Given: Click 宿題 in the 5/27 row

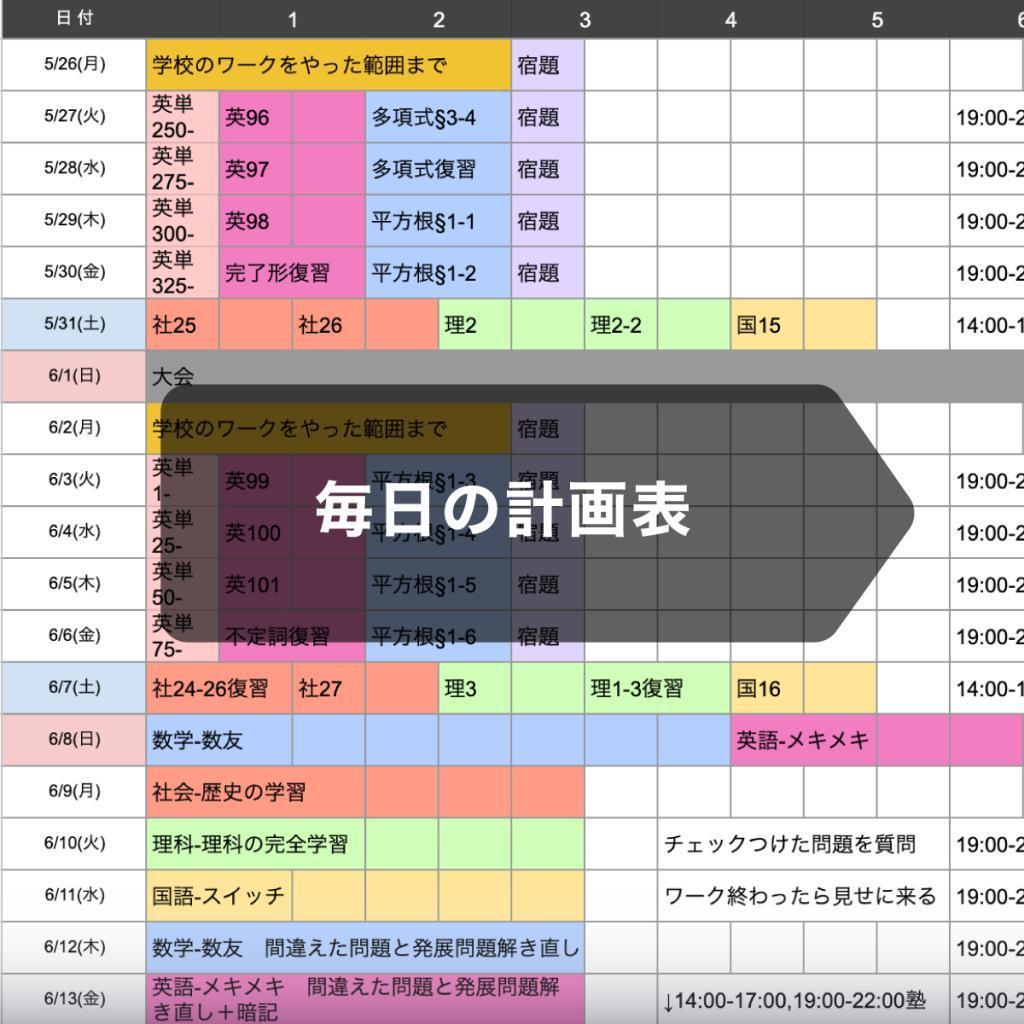Looking at the screenshot, I should click(548, 117).
